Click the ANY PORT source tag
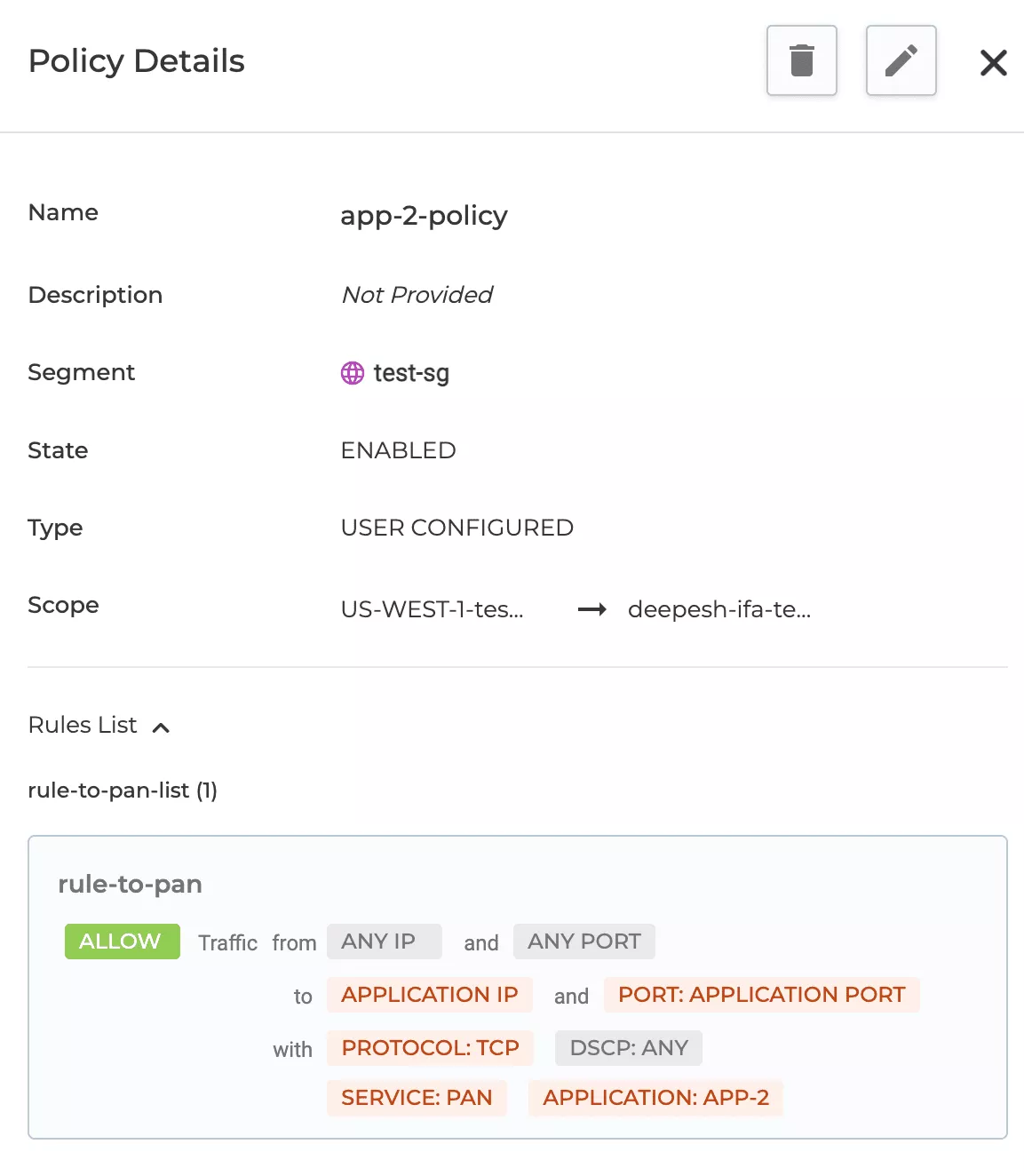The image size is (1024, 1176). point(583,942)
